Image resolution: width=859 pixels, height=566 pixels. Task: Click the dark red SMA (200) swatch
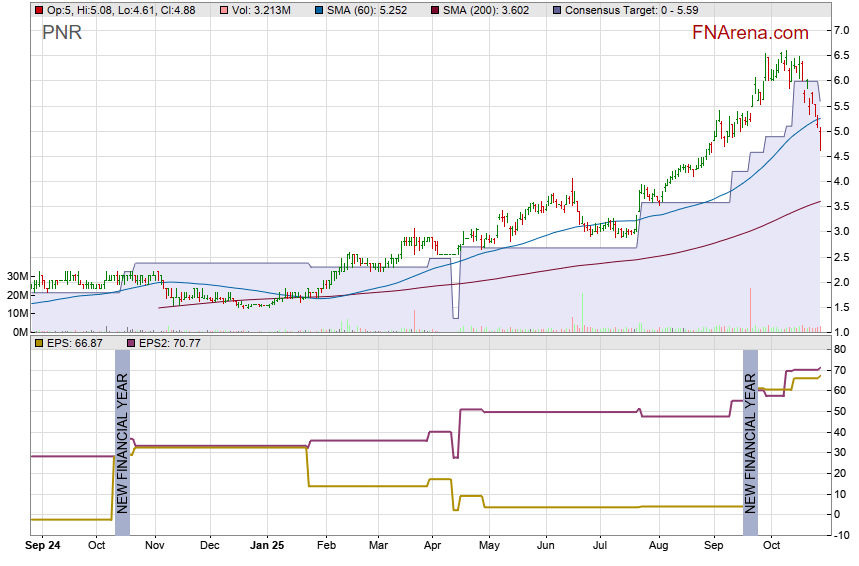pos(434,10)
